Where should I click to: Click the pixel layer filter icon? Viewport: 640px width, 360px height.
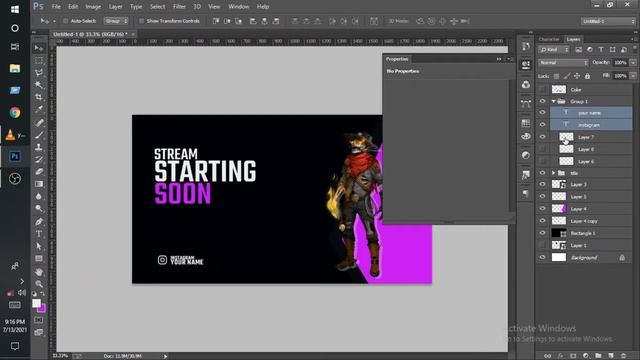578,49
